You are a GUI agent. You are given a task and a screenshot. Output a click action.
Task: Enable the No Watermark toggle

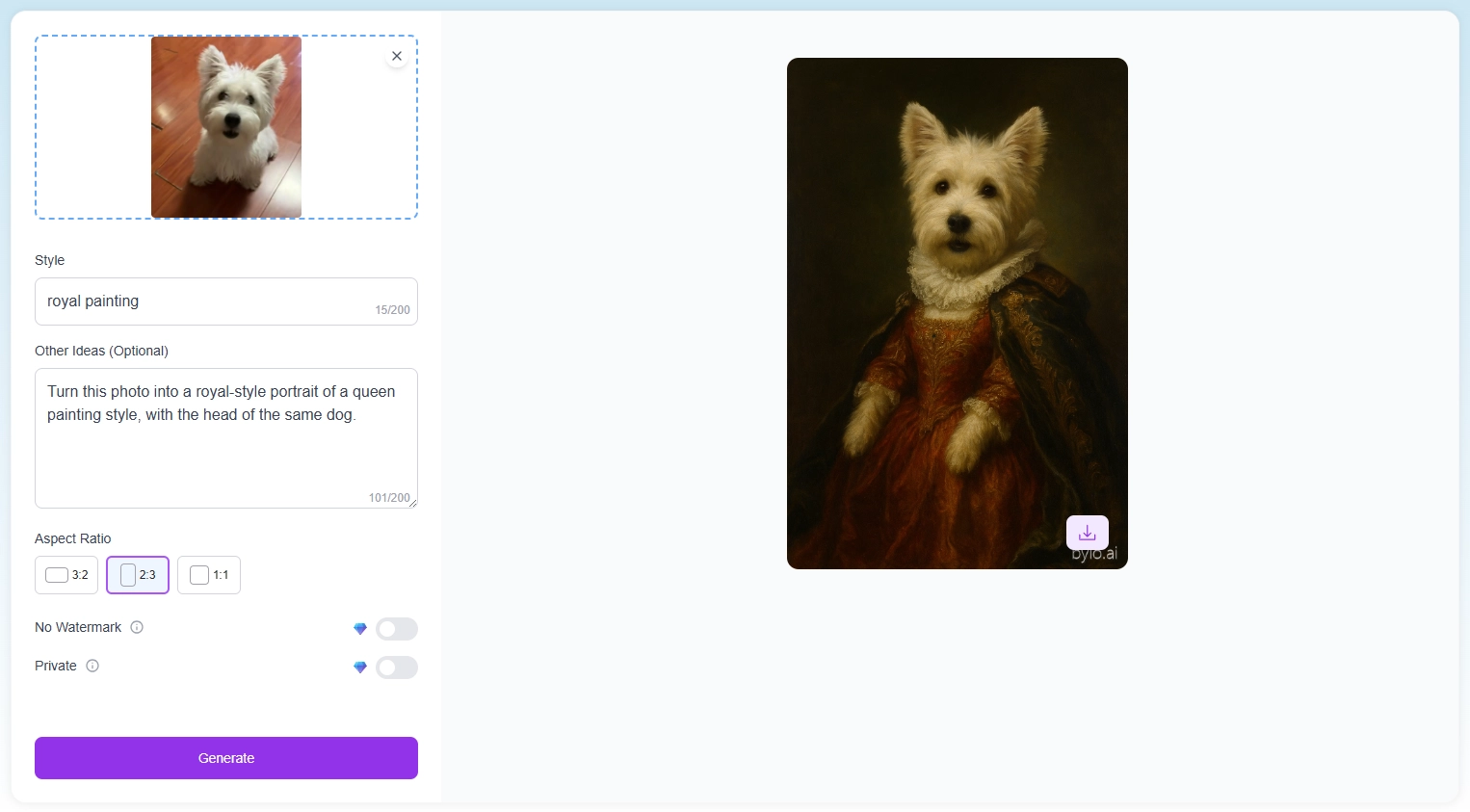coord(397,629)
